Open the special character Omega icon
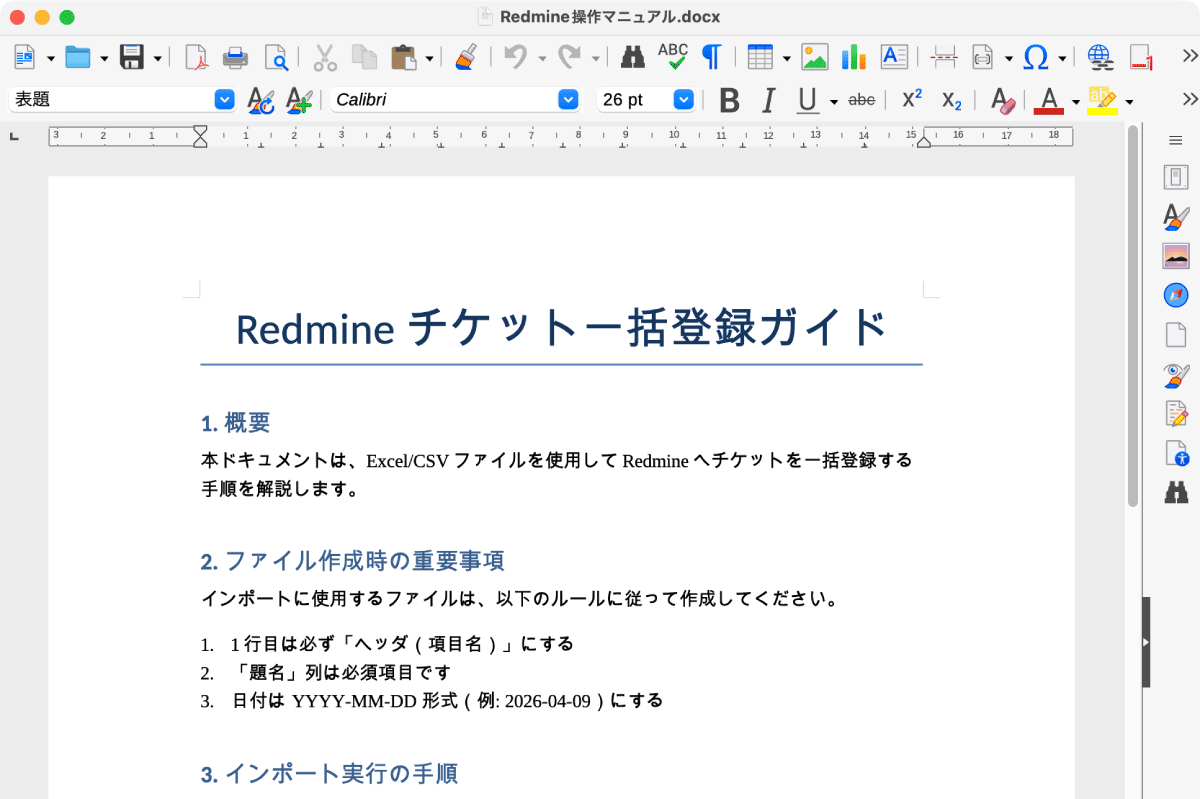This screenshot has height=799, width=1200. click(x=1036, y=57)
